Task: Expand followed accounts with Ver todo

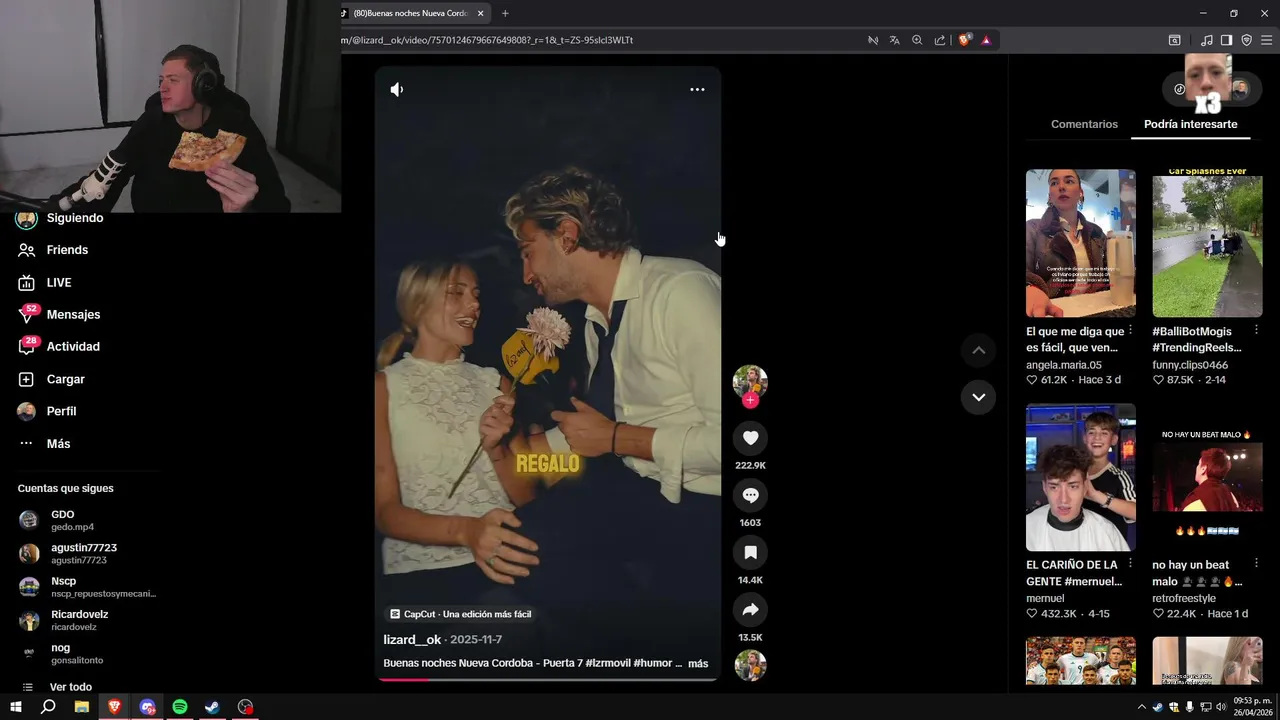Action: click(x=70, y=687)
